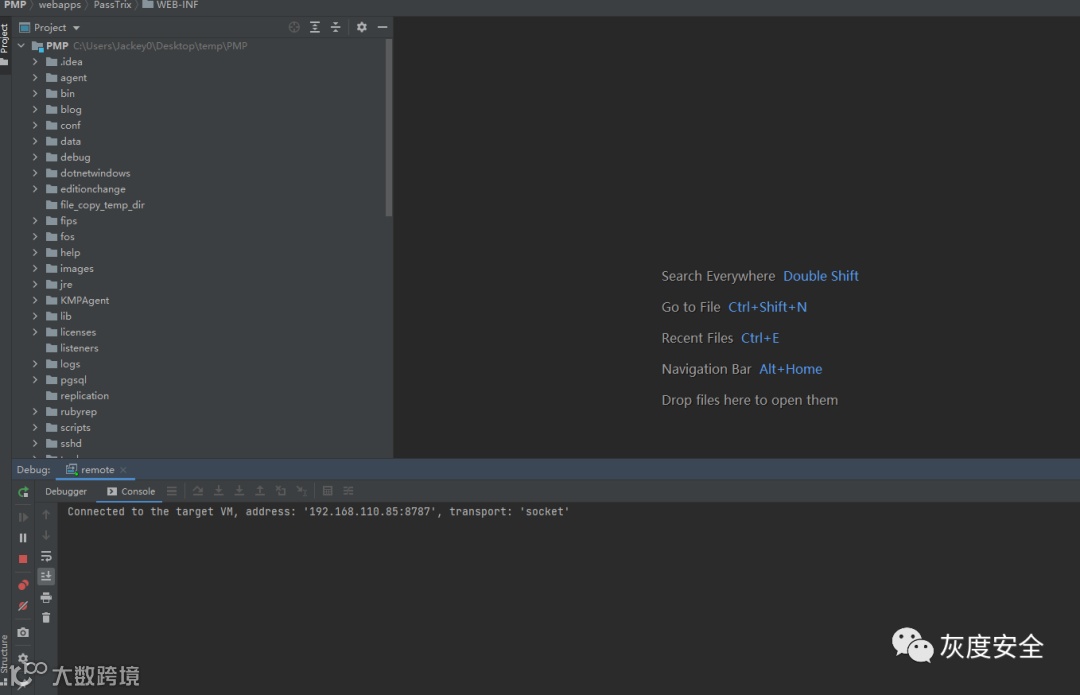Click console Up the Stack Trace arrow
Viewport: 1080px width, 695px height.
46,514
